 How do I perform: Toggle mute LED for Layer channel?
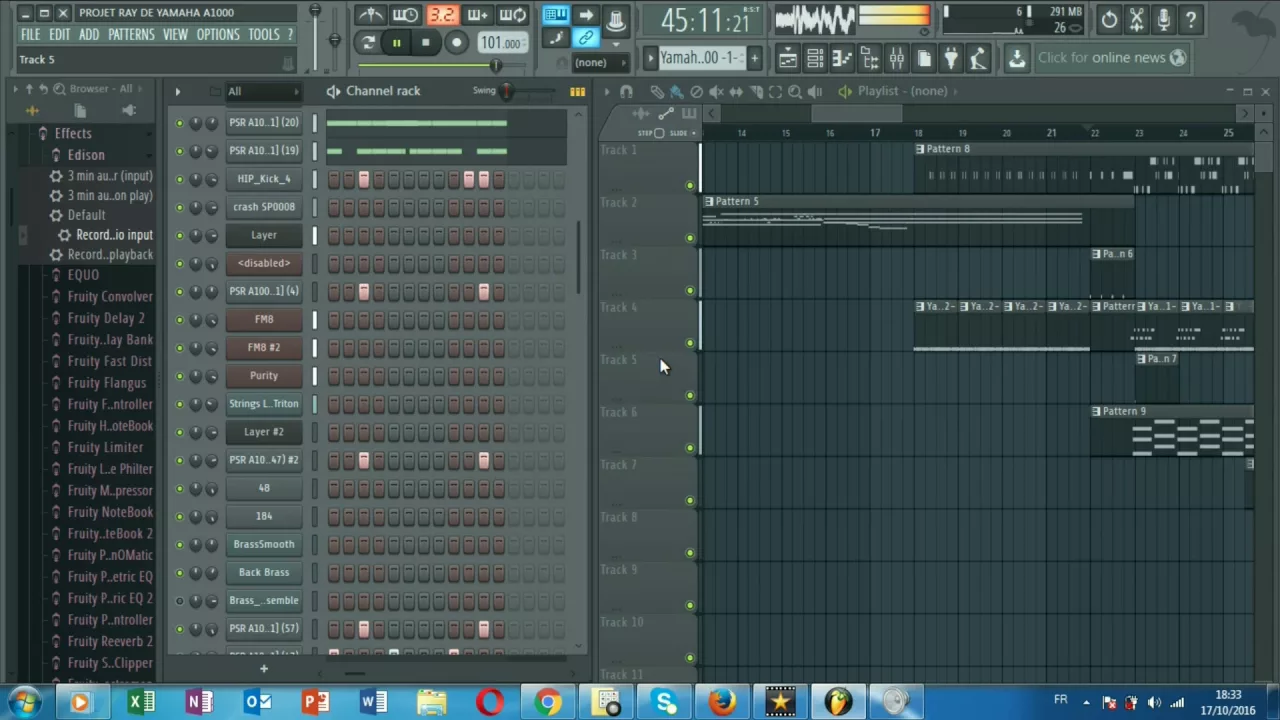point(180,235)
